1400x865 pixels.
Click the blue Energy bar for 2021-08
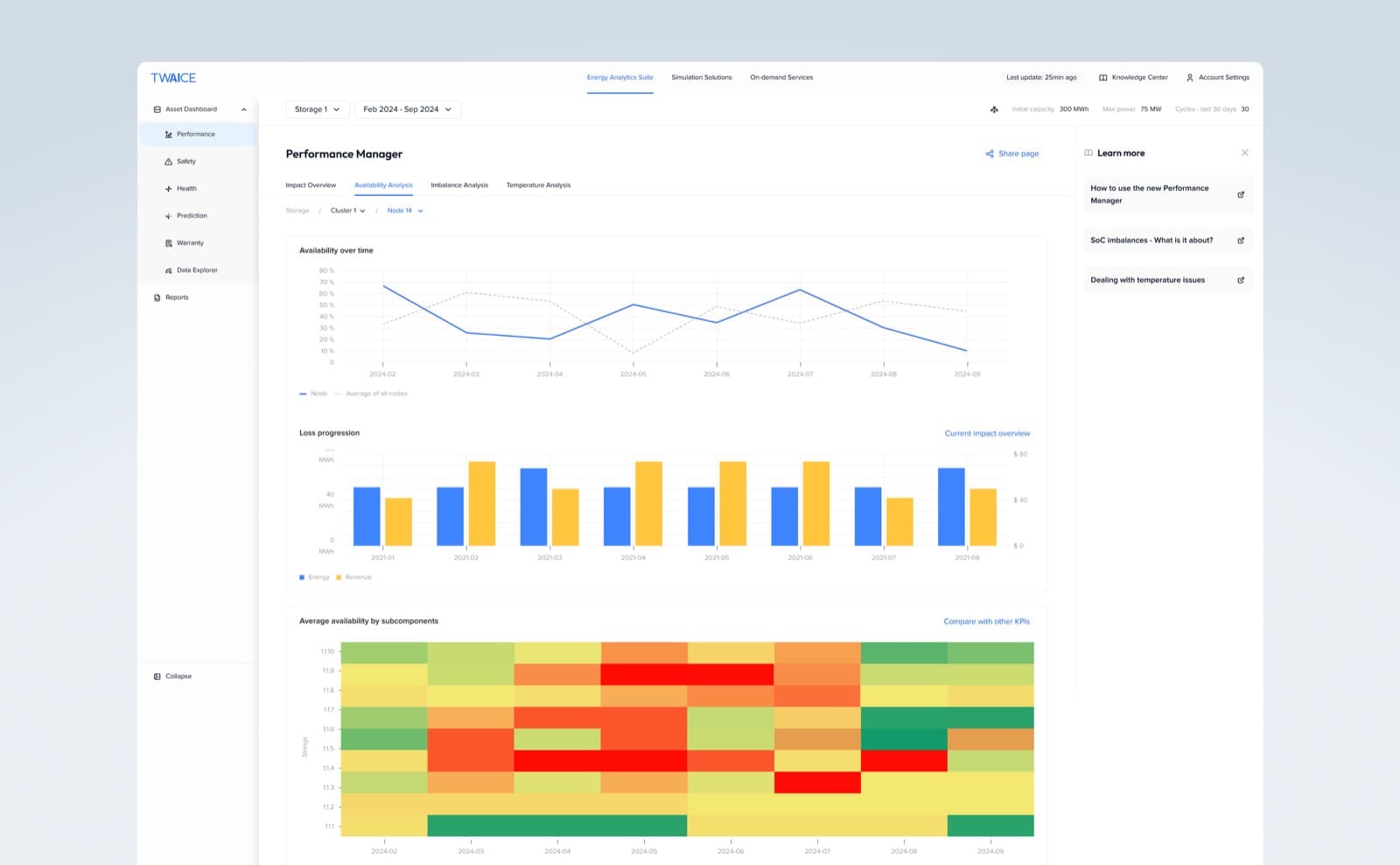click(951, 507)
